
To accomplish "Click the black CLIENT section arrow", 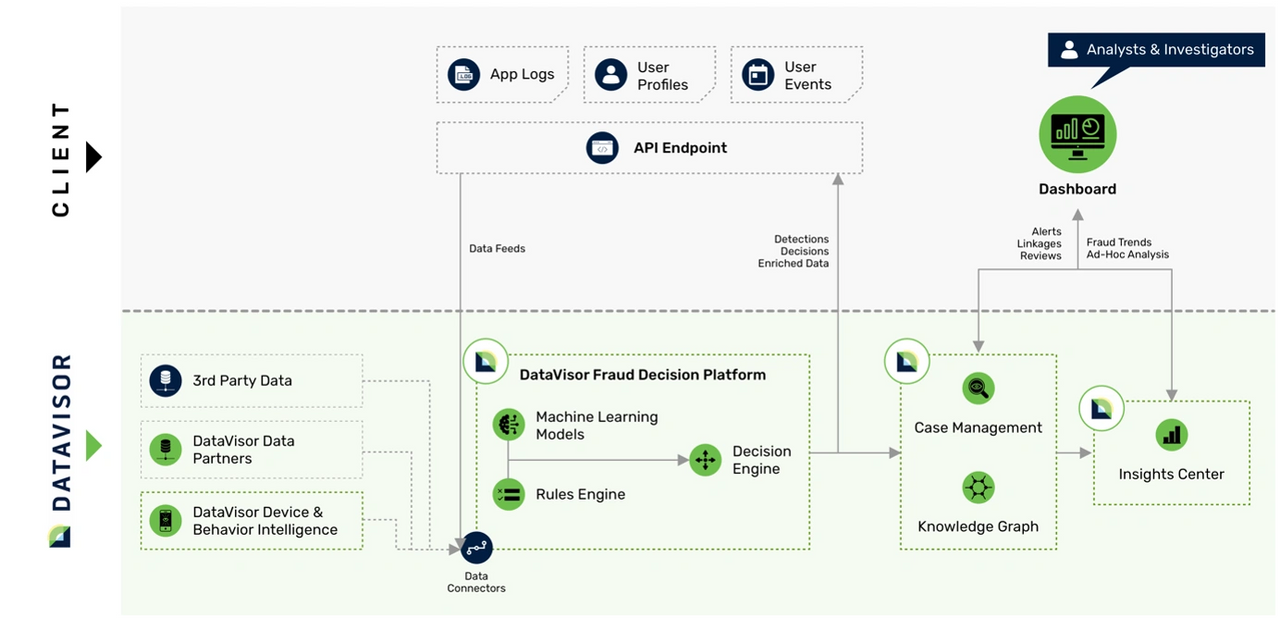I will 93,157.
